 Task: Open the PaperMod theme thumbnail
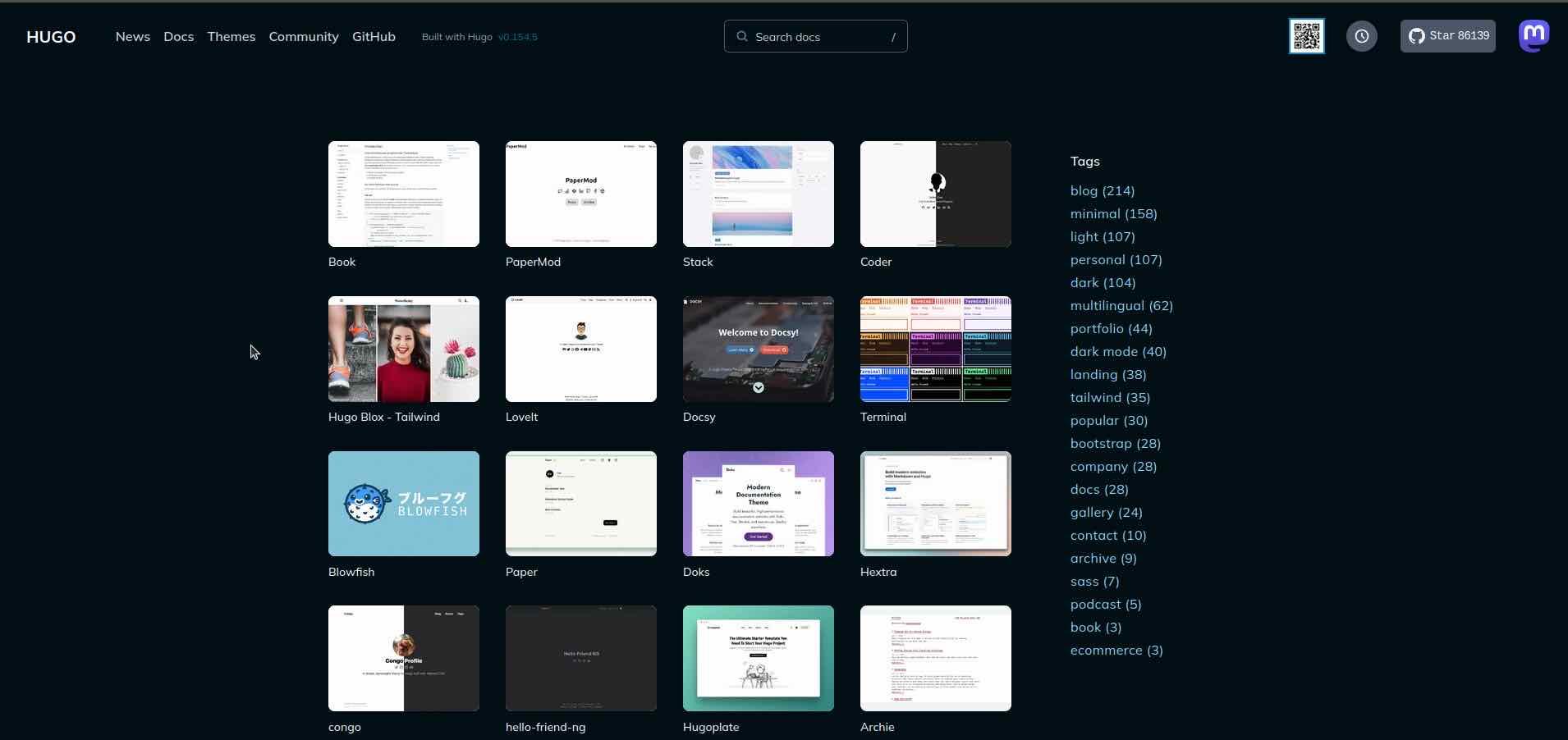(x=581, y=194)
